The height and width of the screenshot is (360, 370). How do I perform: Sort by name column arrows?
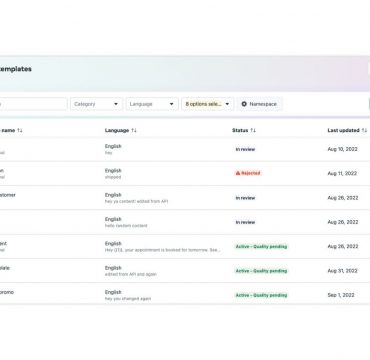20,130
